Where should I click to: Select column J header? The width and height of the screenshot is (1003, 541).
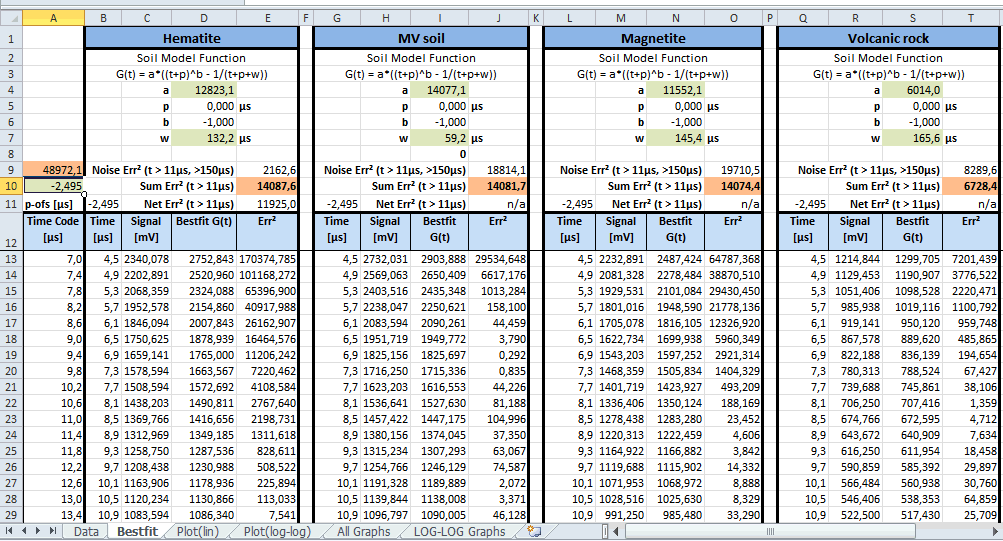point(498,19)
